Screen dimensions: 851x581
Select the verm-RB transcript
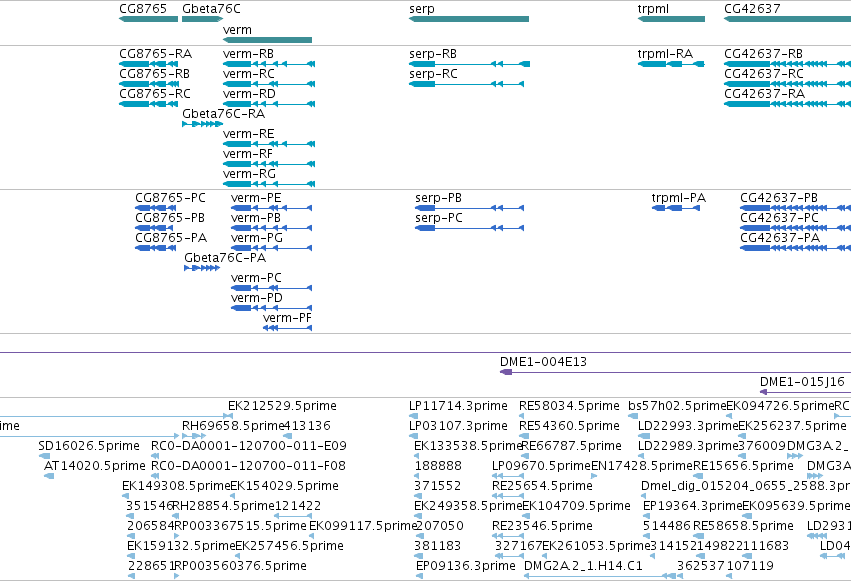tap(269, 64)
